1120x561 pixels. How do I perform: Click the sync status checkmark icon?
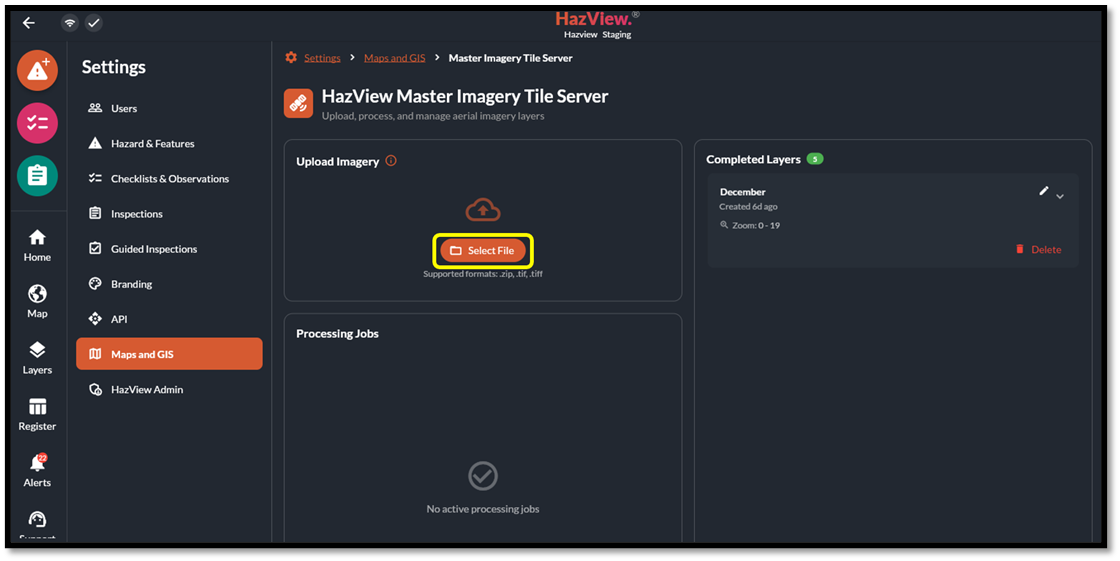[x=93, y=23]
